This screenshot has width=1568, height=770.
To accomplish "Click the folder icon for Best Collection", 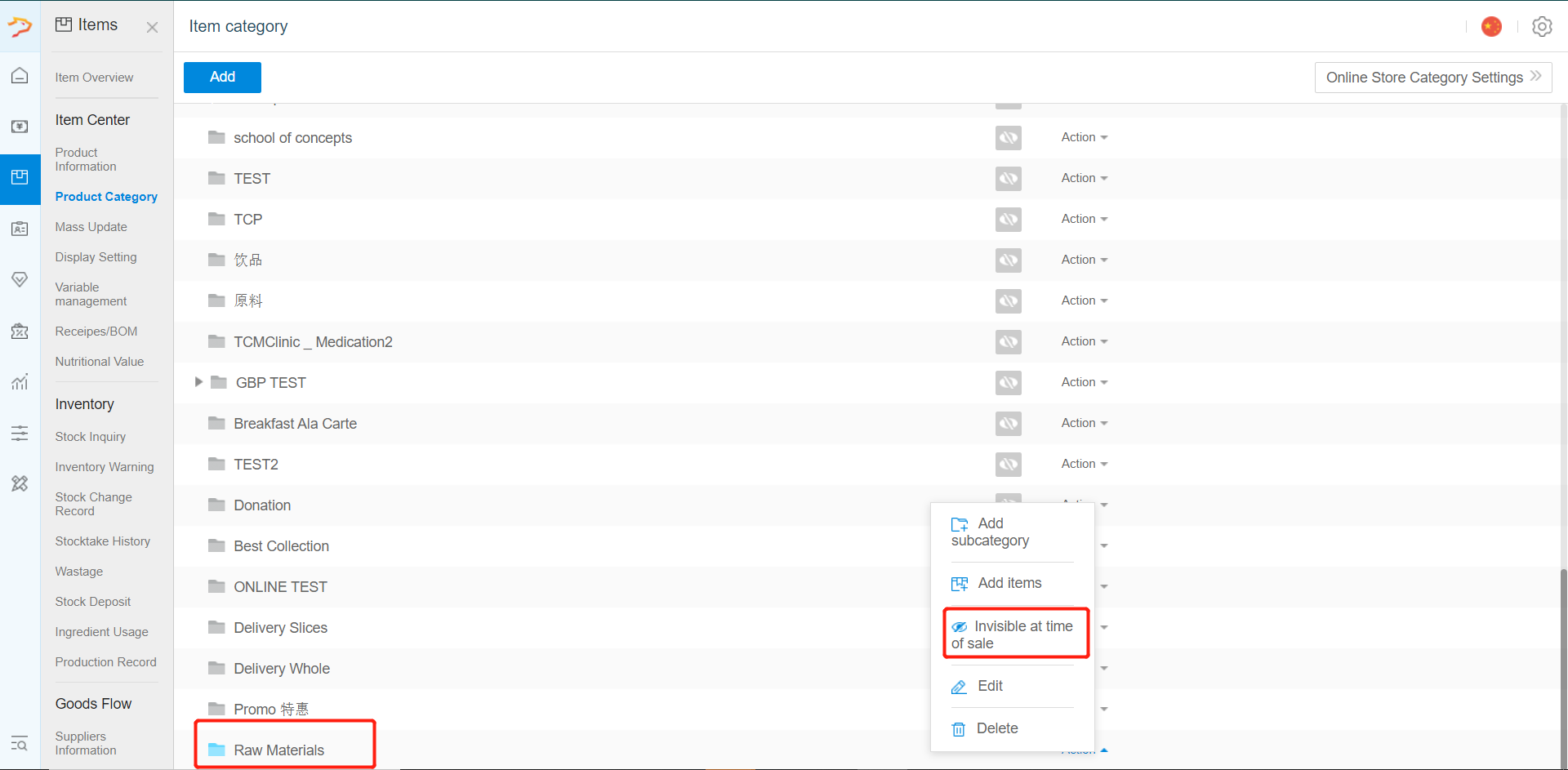I will click(x=216, y=545).
